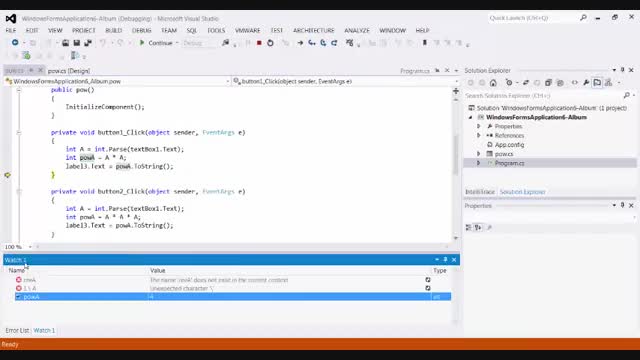Toggle Categorized view in Properties panel

pos(469,227)
